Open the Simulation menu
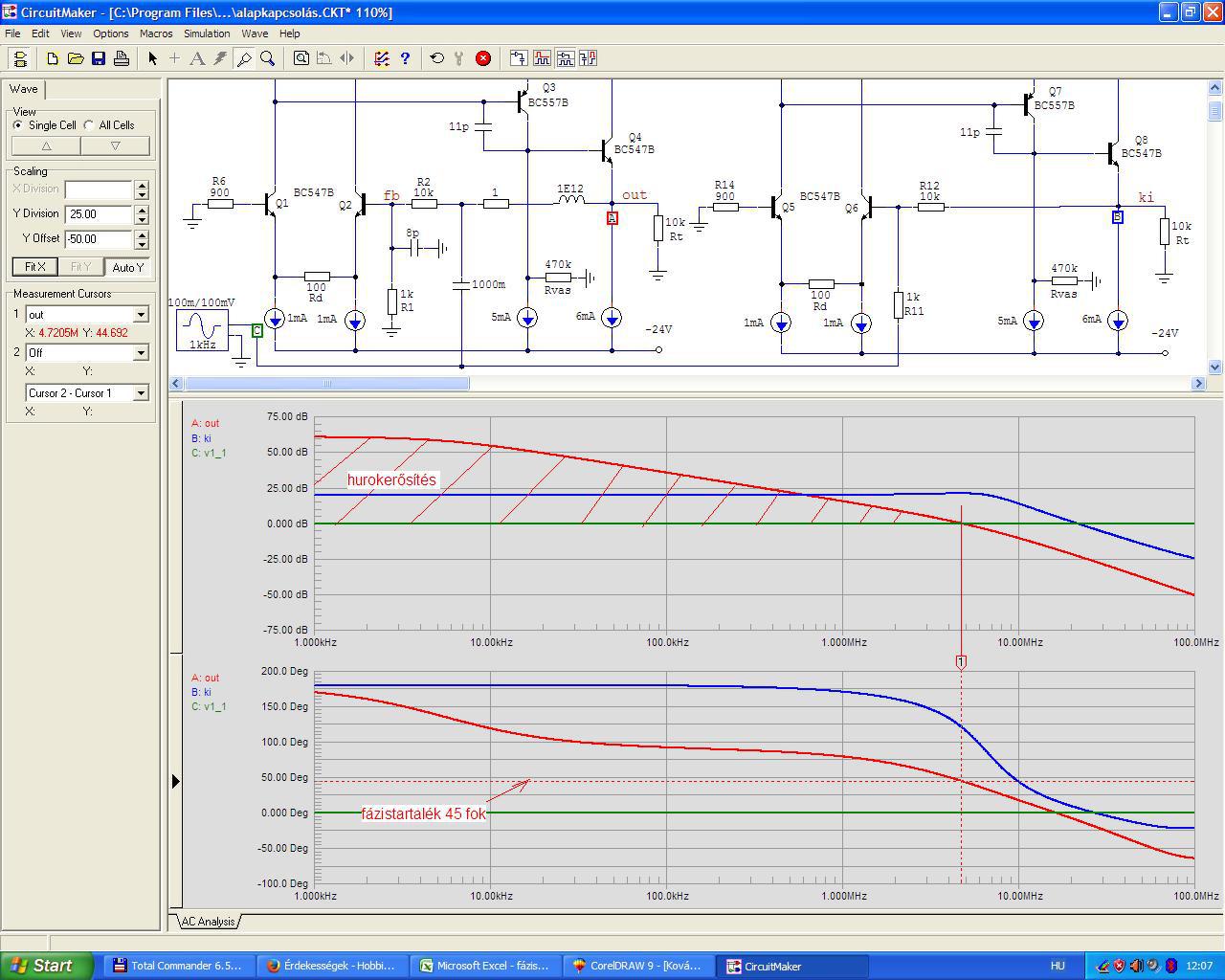Viewport: 1225px width, 980px height. pyautogui.click(x=207, y=33)
